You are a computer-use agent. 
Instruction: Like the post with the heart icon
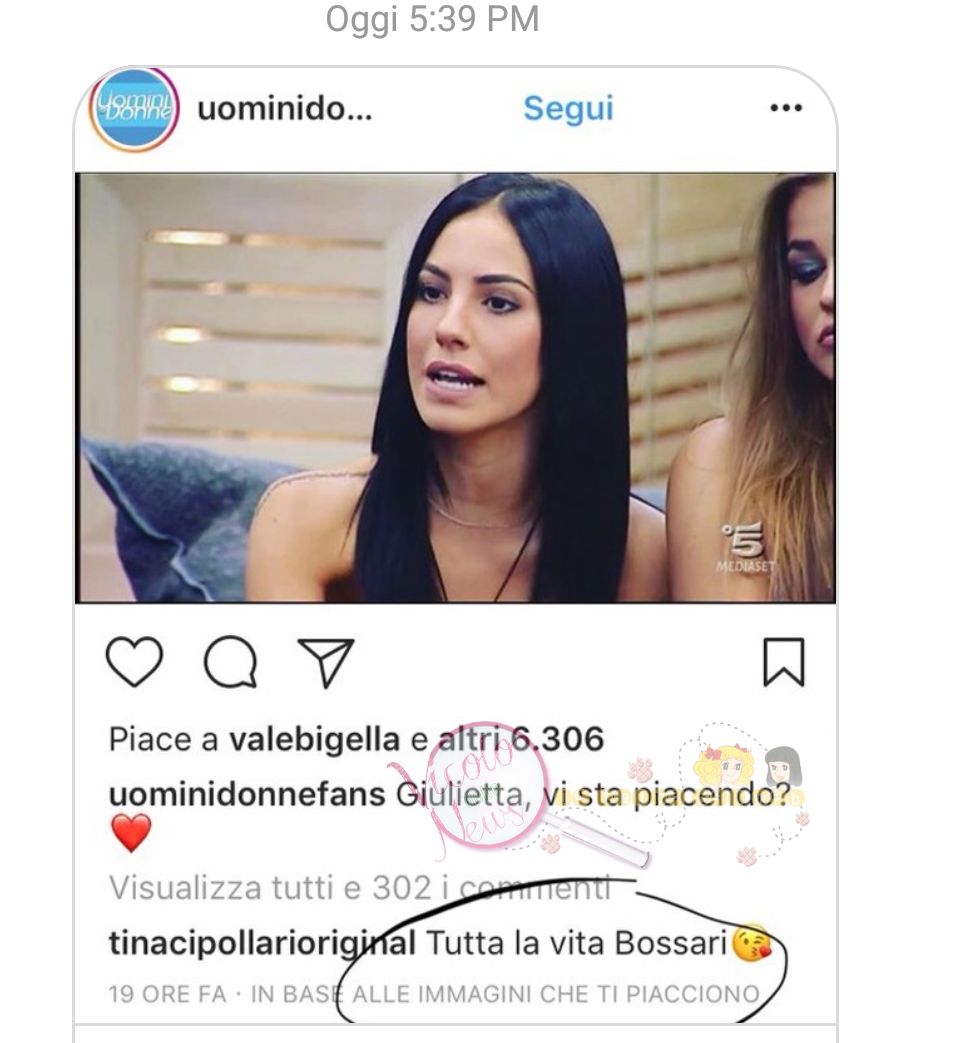click(134, 662)
